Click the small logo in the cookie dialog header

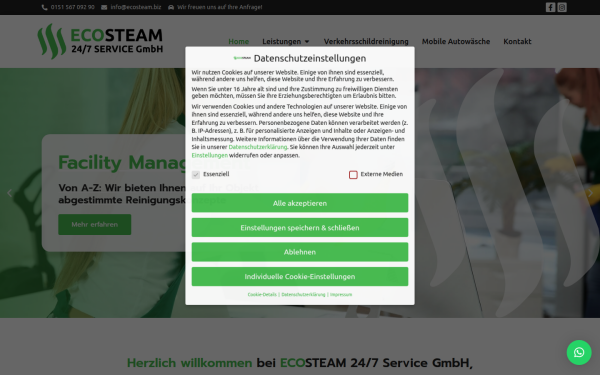coord(242,58)
